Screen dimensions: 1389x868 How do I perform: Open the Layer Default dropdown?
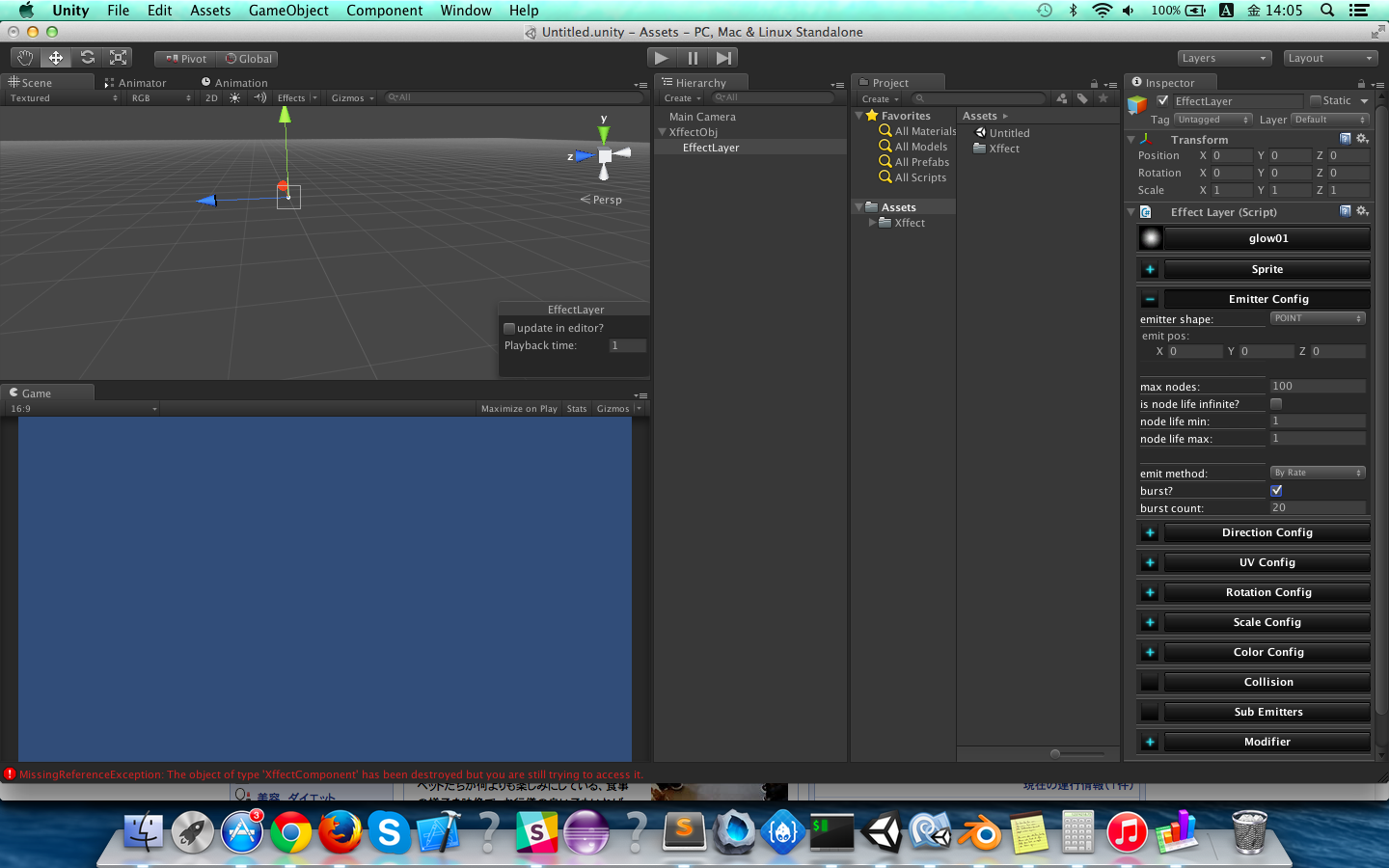pyautogui.click(x=1330, y=120)
